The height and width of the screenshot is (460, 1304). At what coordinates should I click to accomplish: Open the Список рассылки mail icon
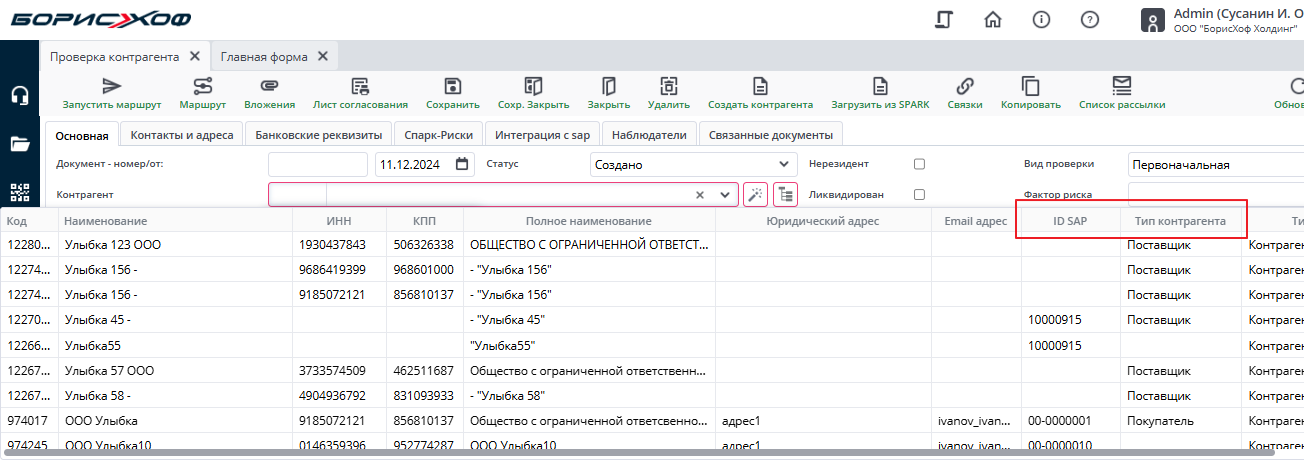point(1122,87)
